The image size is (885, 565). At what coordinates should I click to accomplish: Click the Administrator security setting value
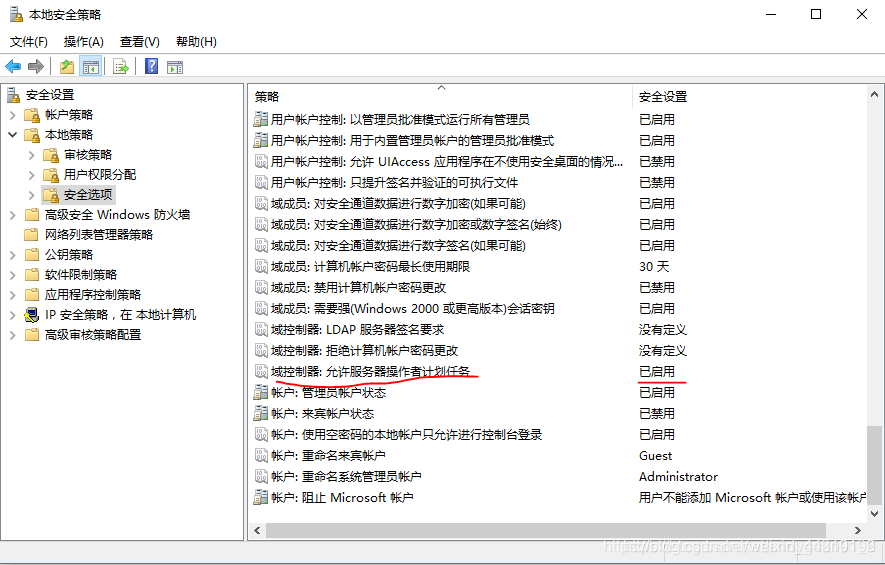678,476
